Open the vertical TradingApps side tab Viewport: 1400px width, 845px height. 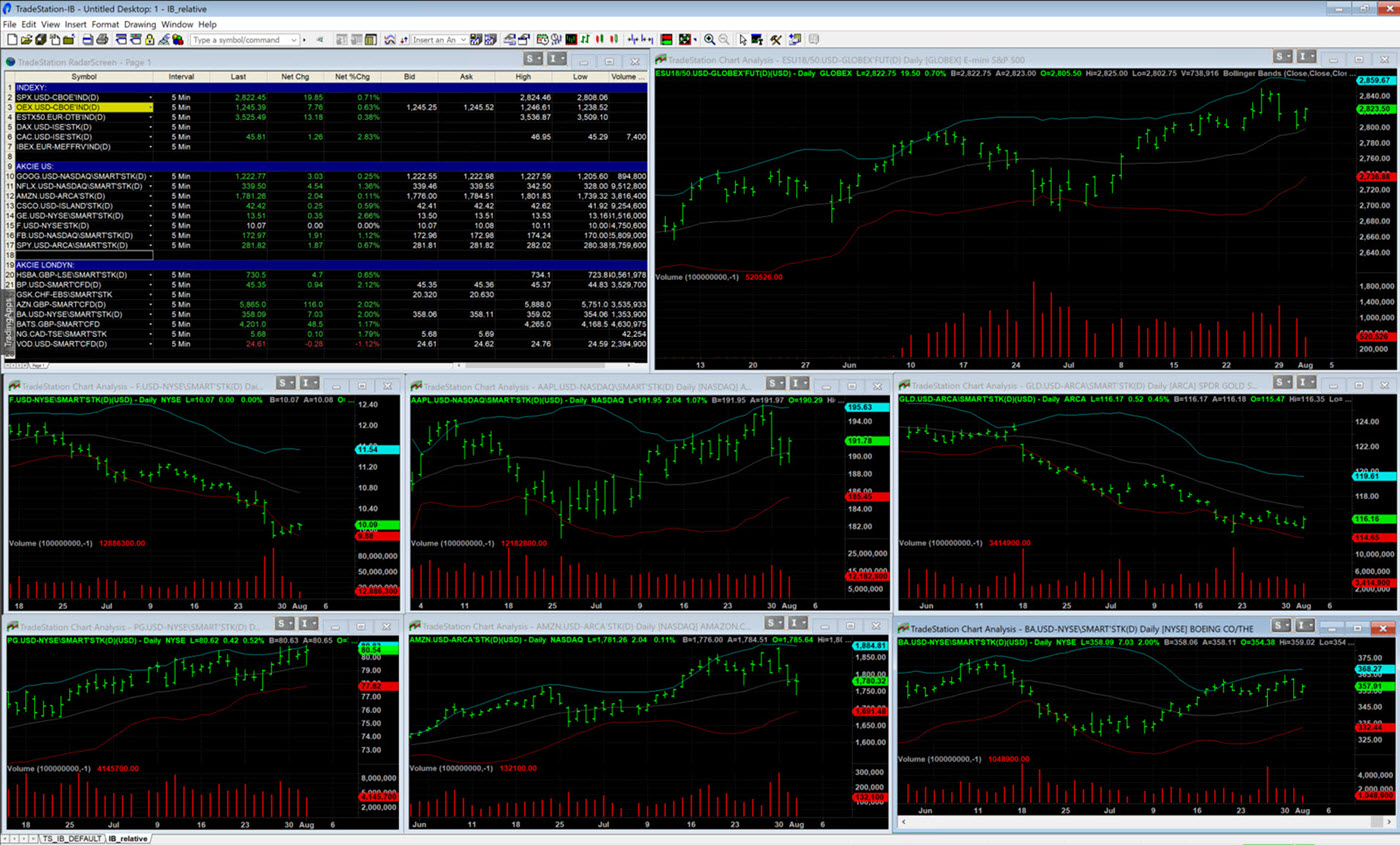point(7,320)
